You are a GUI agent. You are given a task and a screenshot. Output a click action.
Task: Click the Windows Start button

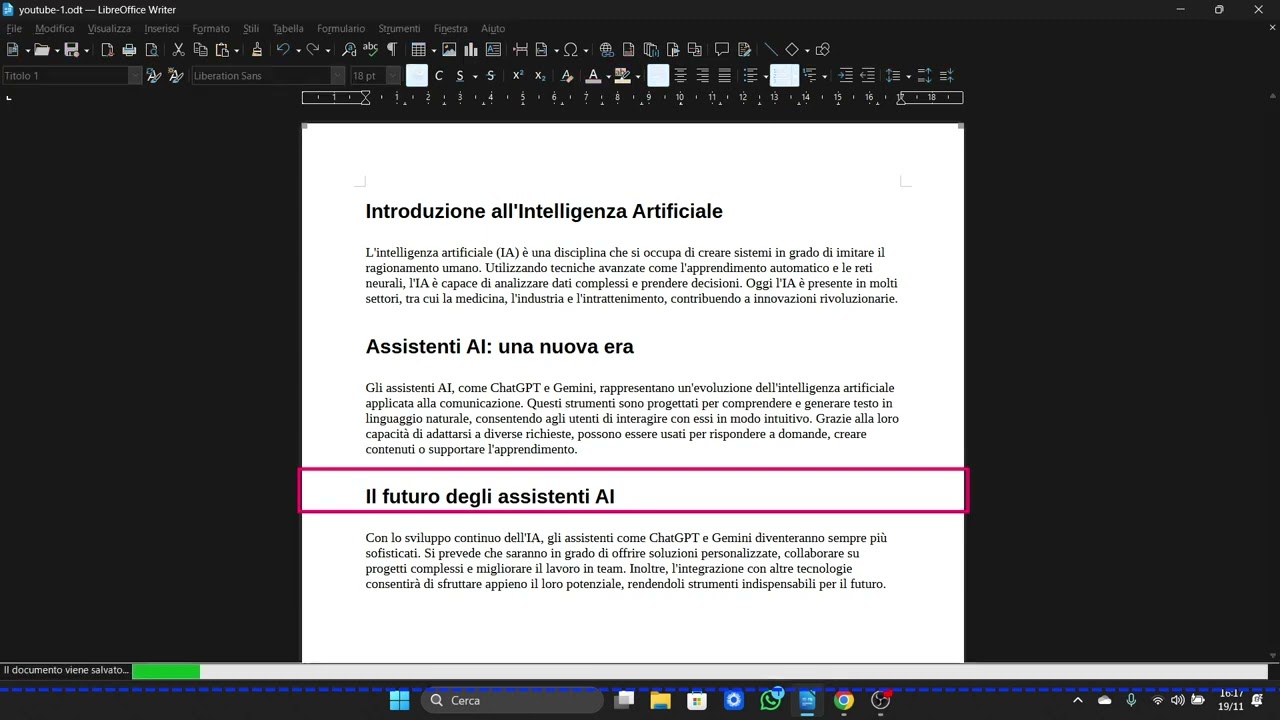[x=399, y=700]
